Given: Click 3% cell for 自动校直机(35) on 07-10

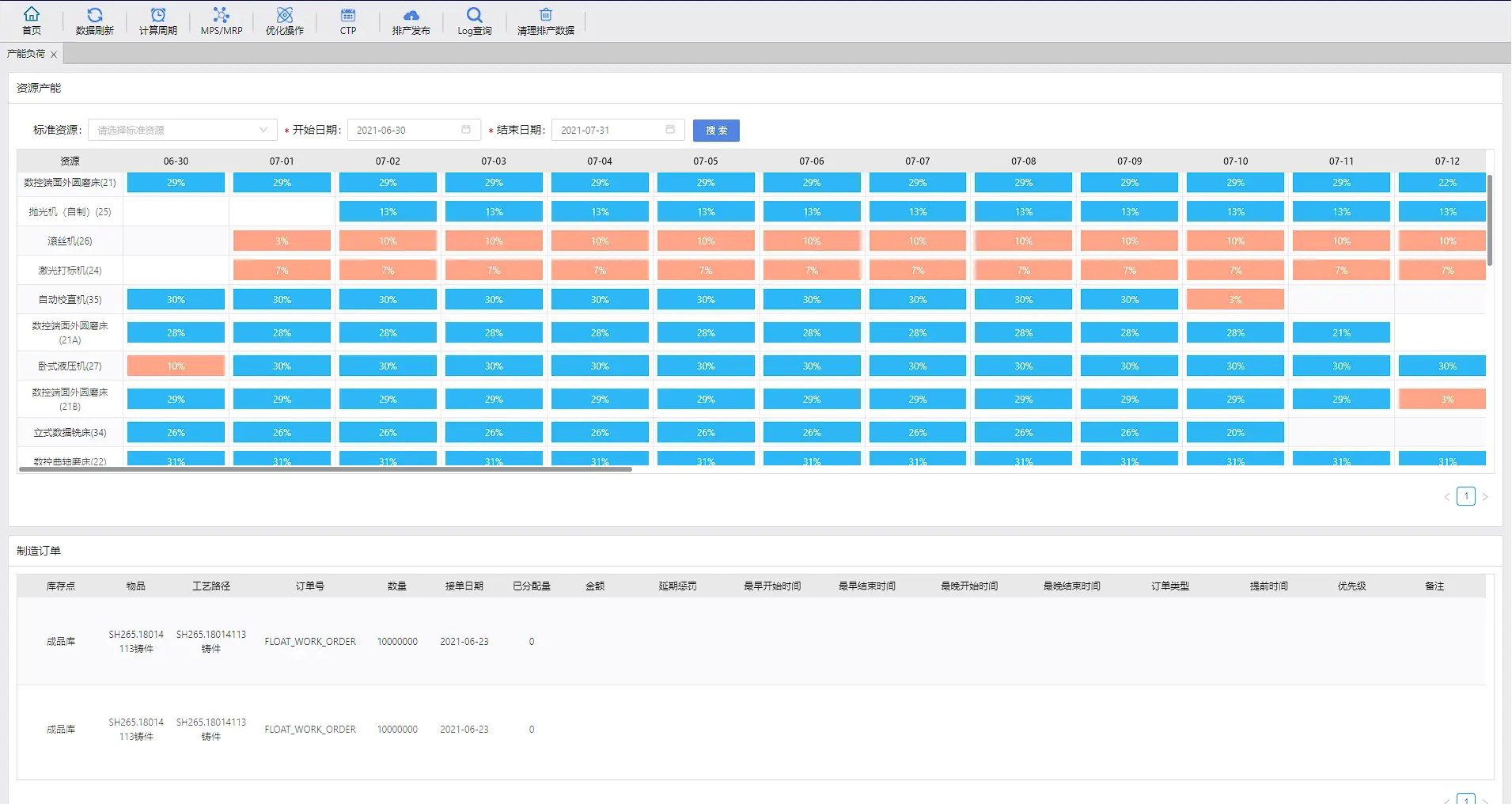Looking at the screenshot, I should (x=1235, y=300).
